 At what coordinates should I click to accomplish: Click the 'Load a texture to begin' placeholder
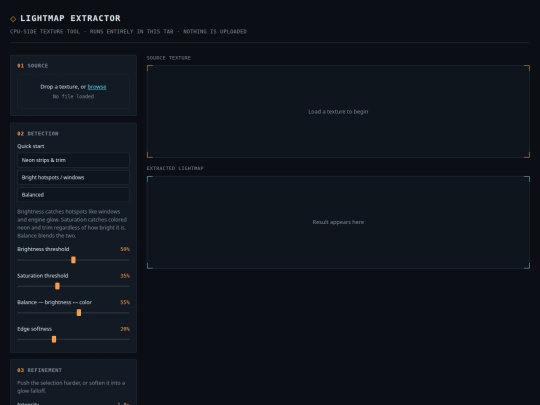(x=338, y=112)
